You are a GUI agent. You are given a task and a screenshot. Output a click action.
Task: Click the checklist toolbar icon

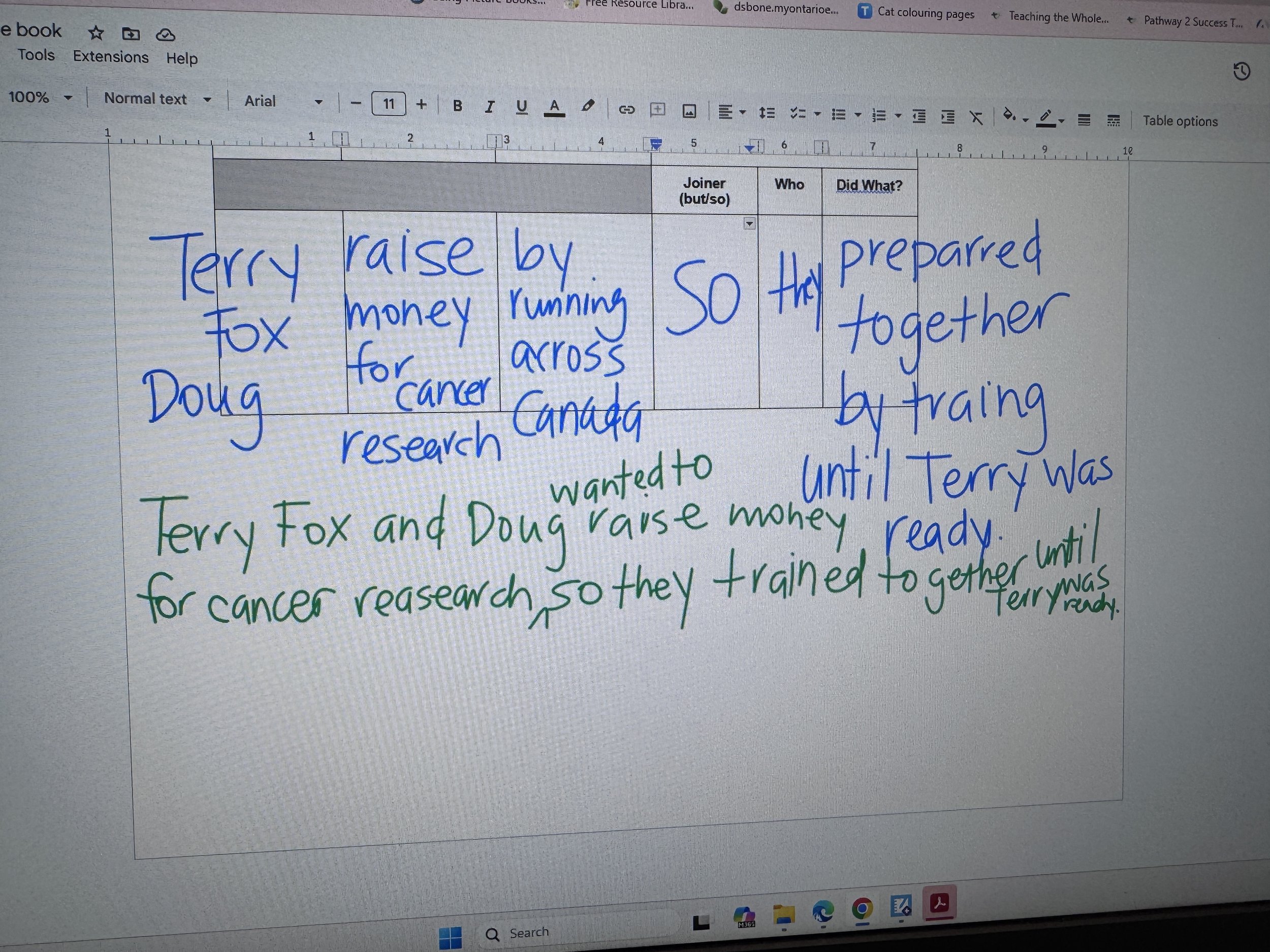[x=798, y=114]
